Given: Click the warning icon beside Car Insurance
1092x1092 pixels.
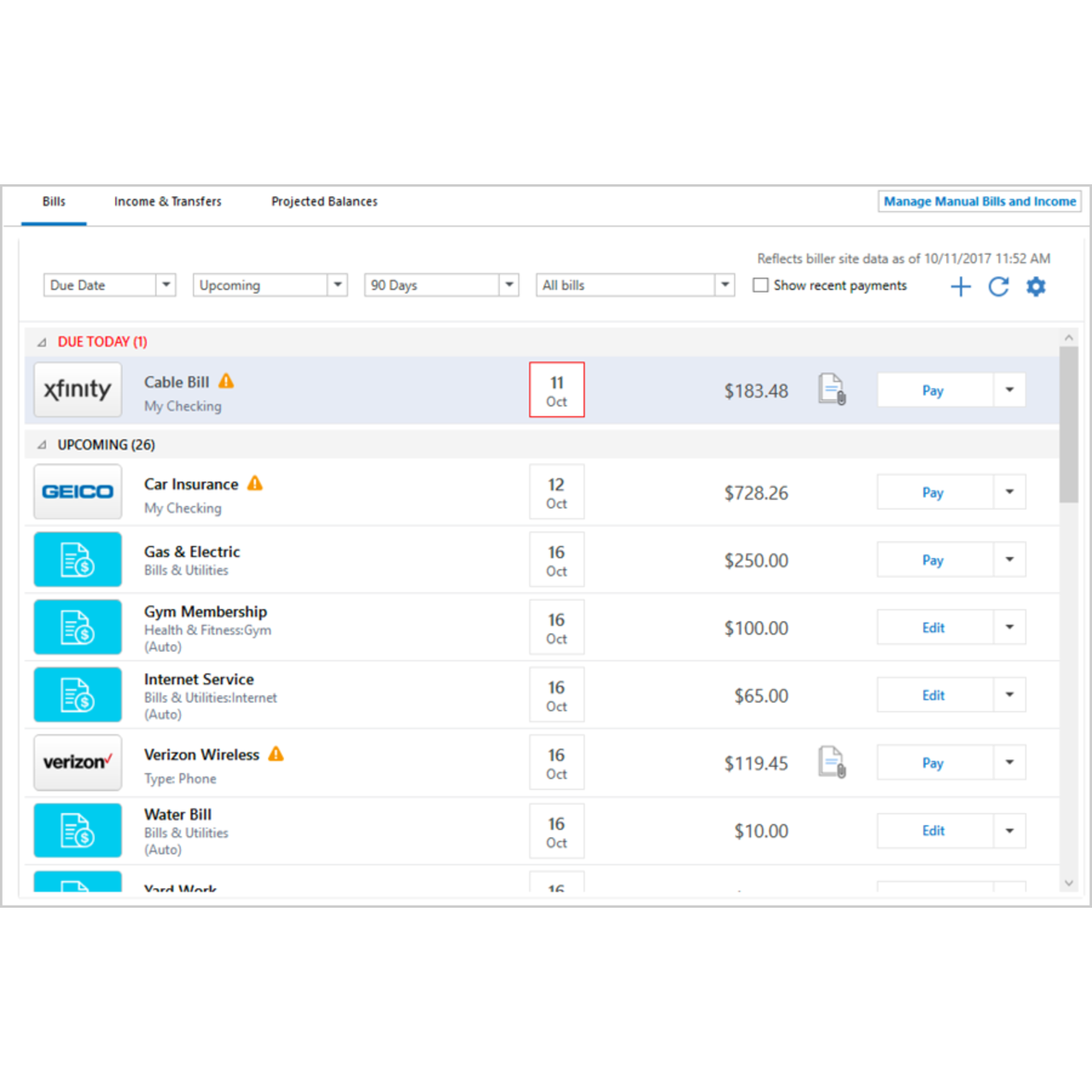Looking at the screenshot, I should (253, 483).
